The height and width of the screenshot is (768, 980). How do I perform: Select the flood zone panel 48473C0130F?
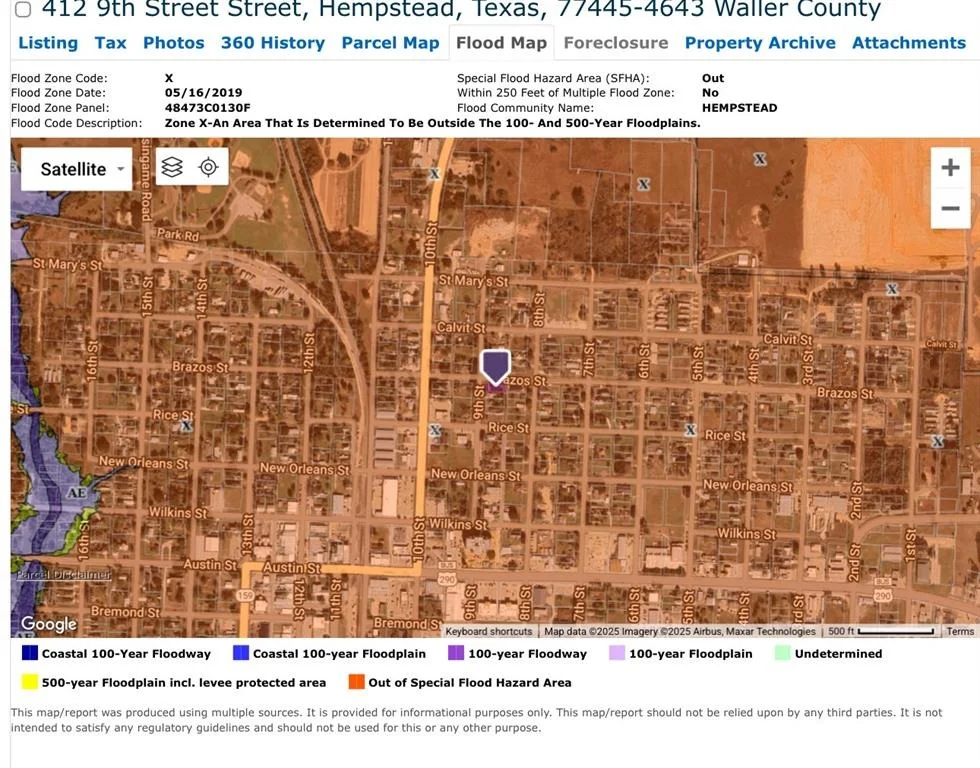click(208, 107)
